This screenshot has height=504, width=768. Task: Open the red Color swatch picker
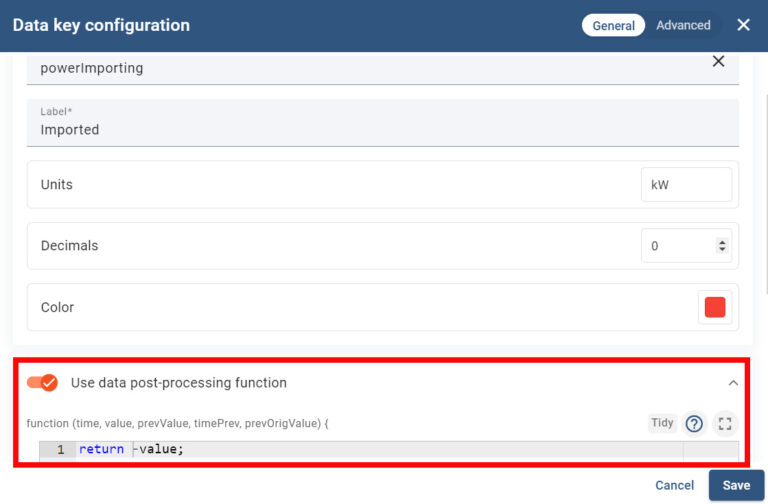[x=715, y=307]
